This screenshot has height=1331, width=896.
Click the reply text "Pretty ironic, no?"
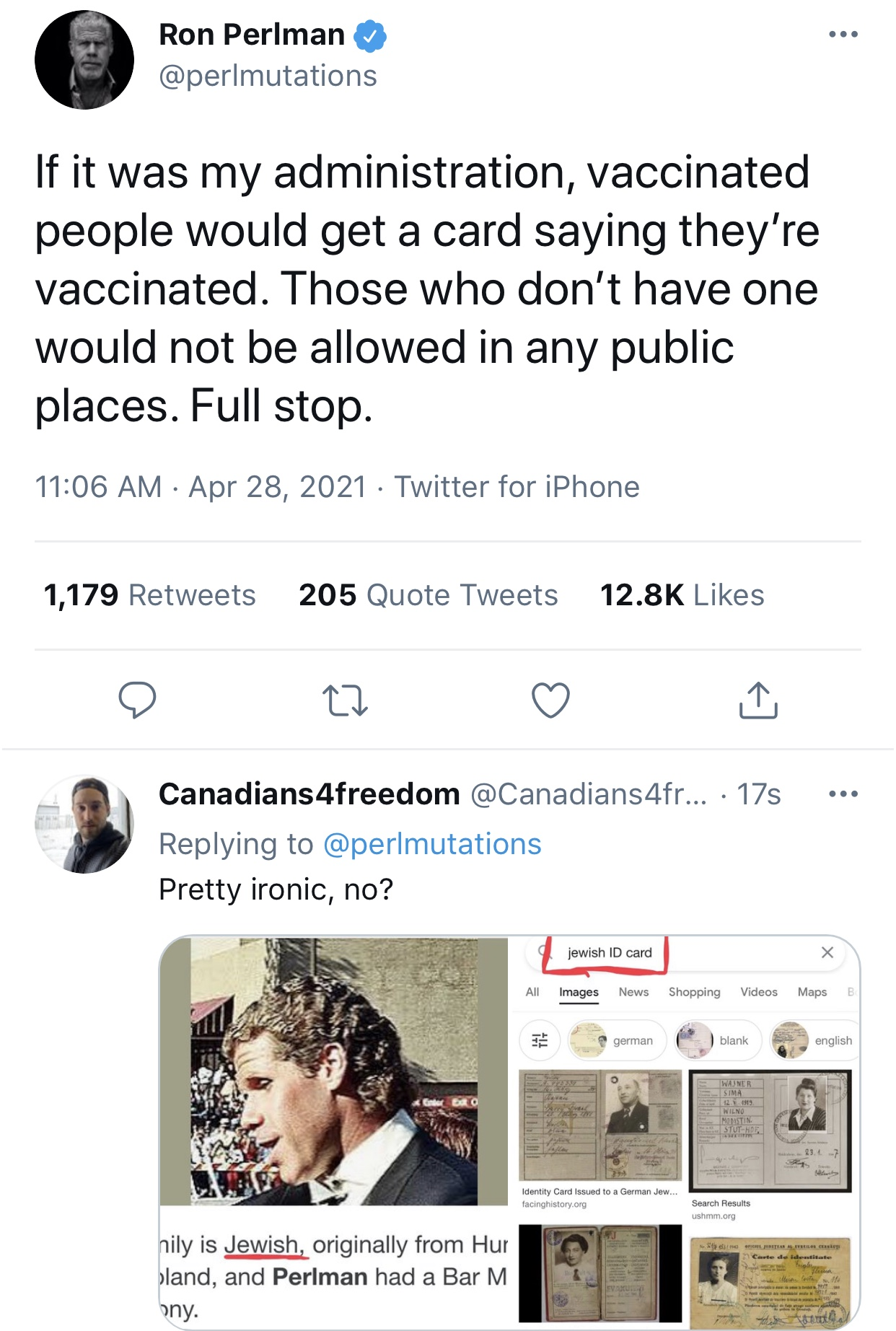click(x=276, y=889)
